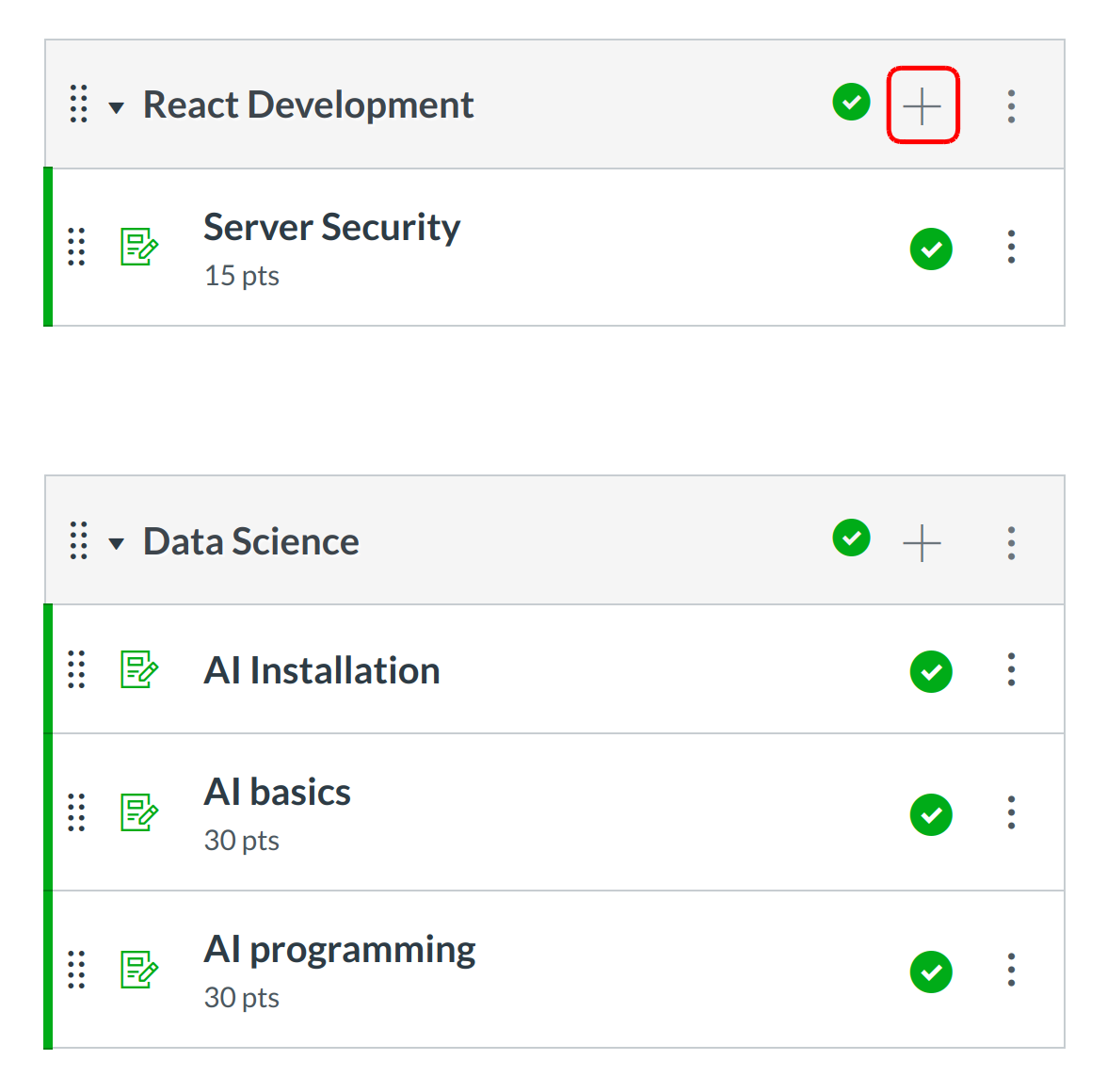Click the drag handle for Data Science module
The height and width of the screenshot is (1092, 1107).
79,541
